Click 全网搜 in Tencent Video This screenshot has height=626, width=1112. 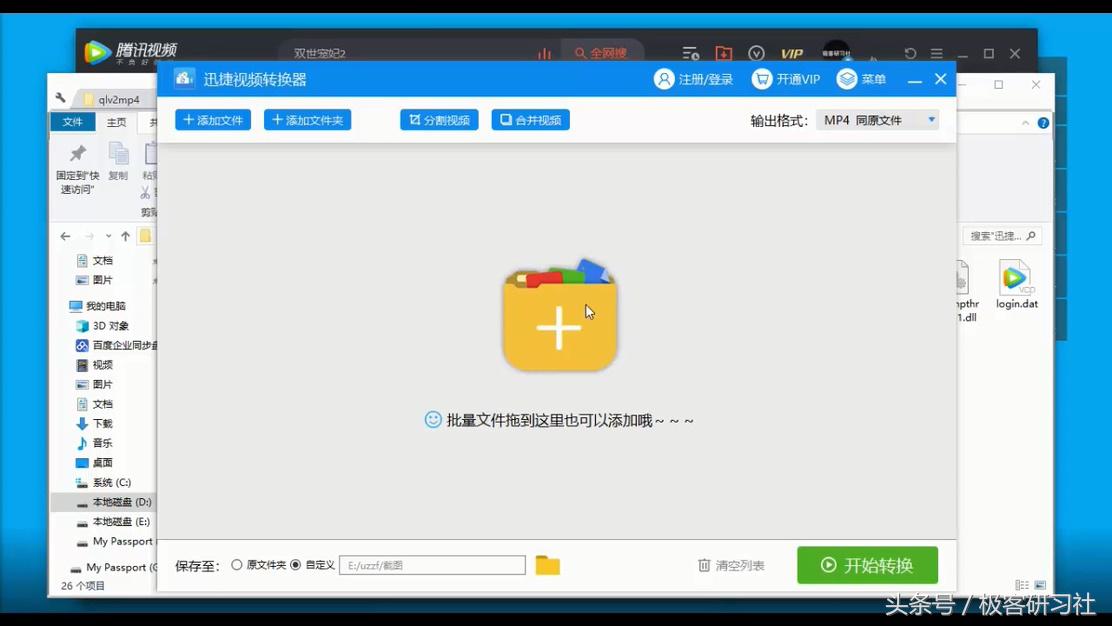601,53
